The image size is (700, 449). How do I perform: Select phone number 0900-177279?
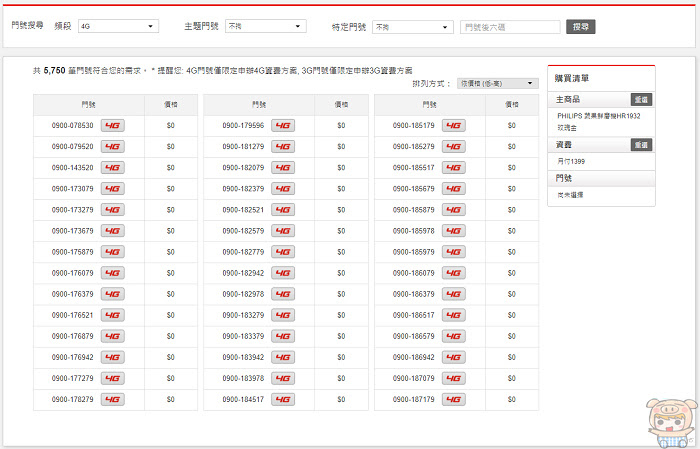tap(72, 378)
